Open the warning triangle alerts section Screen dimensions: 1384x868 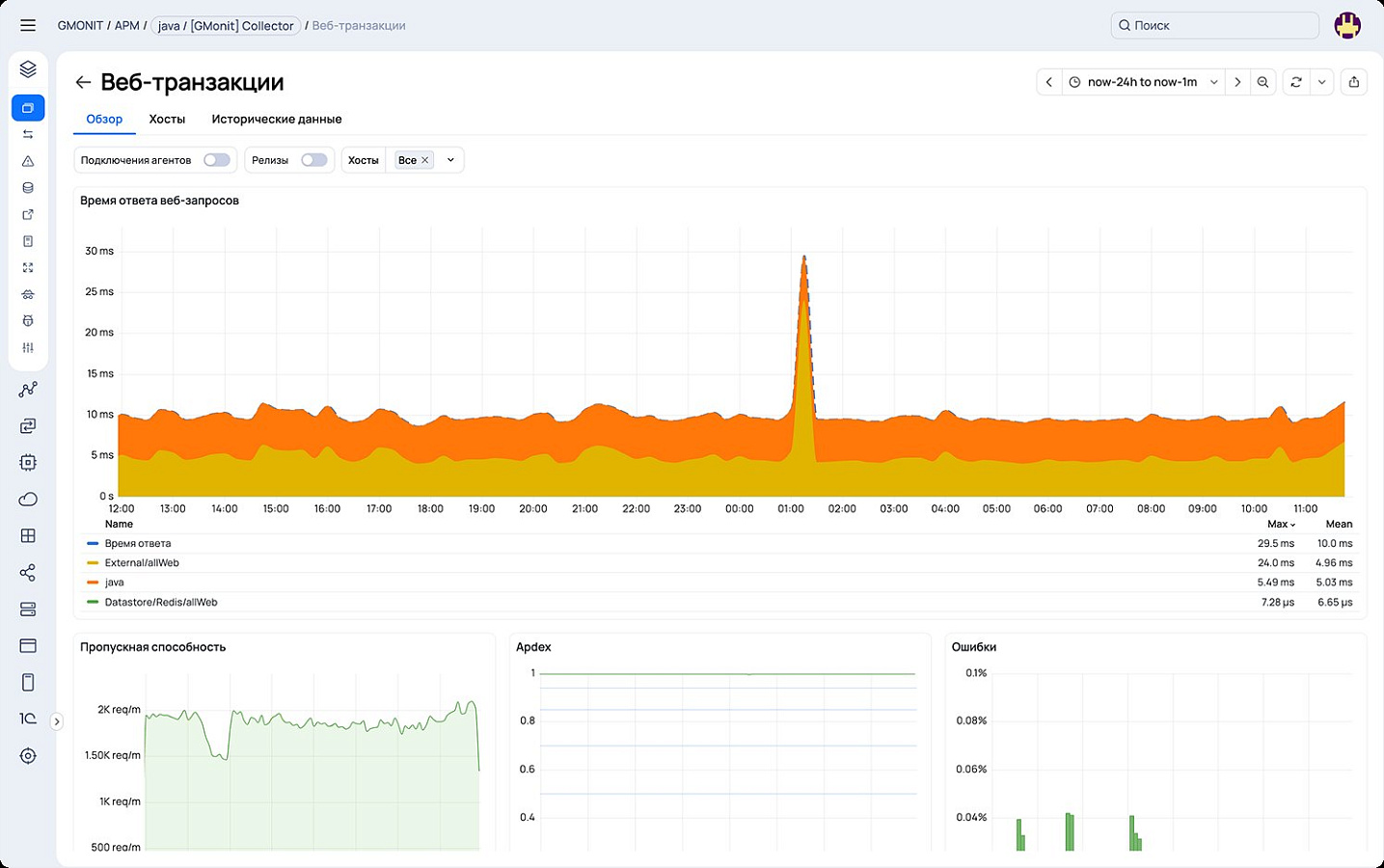[x=28, y=161]
